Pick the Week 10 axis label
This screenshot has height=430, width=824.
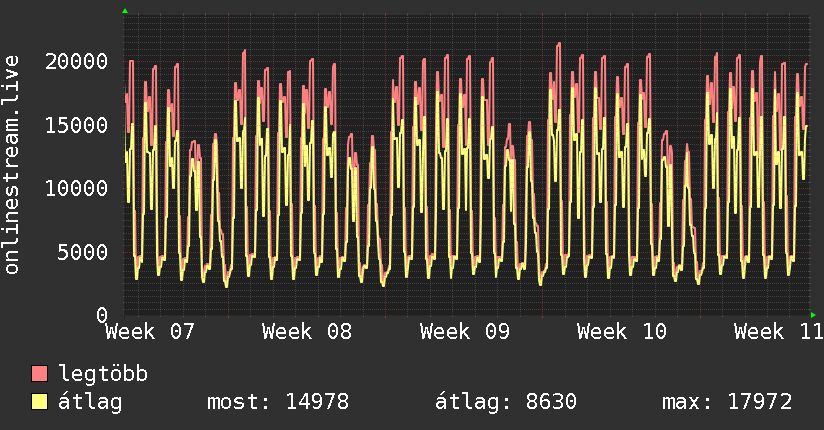[622, 331]
